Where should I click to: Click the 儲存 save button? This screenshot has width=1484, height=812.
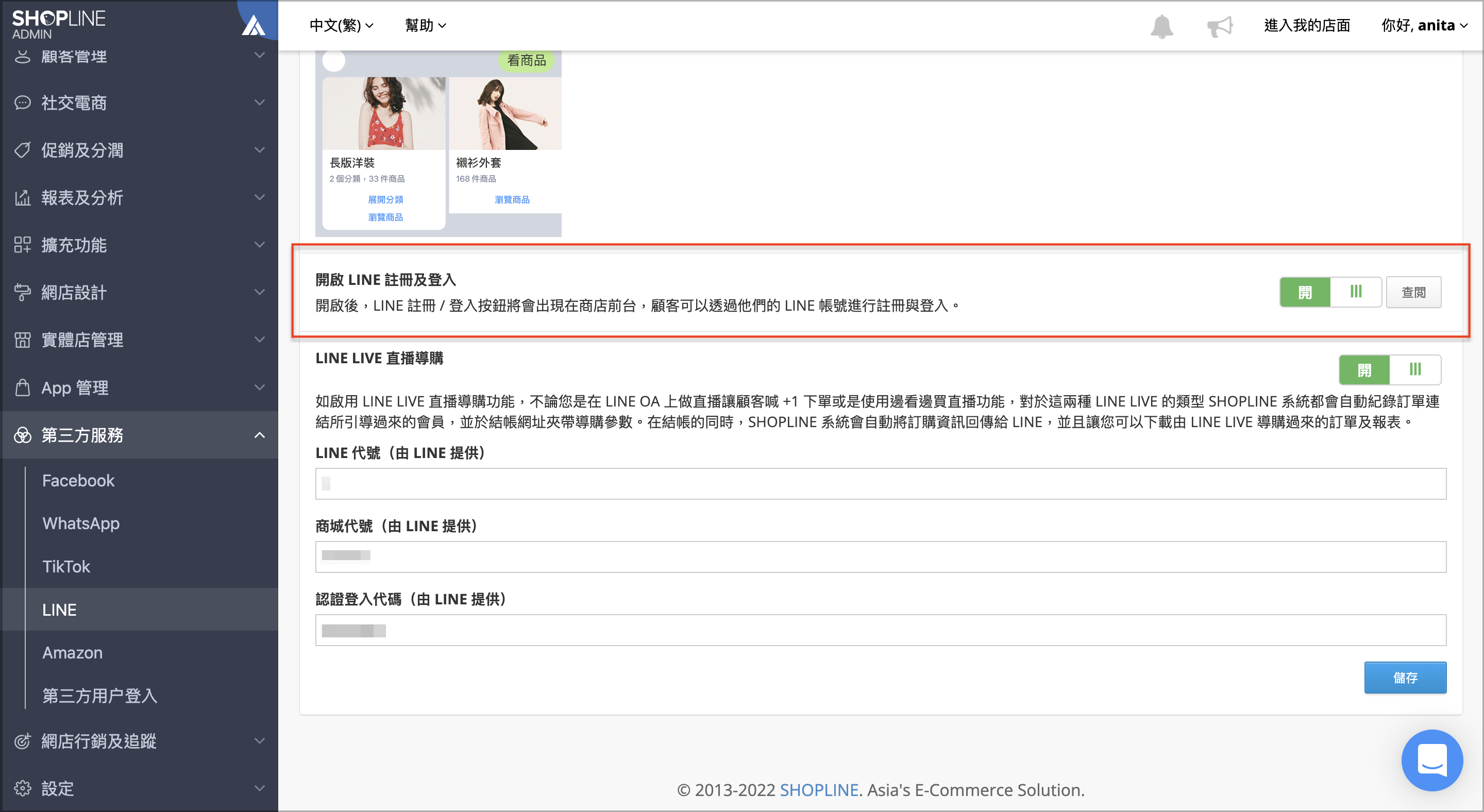point(1405,678)
